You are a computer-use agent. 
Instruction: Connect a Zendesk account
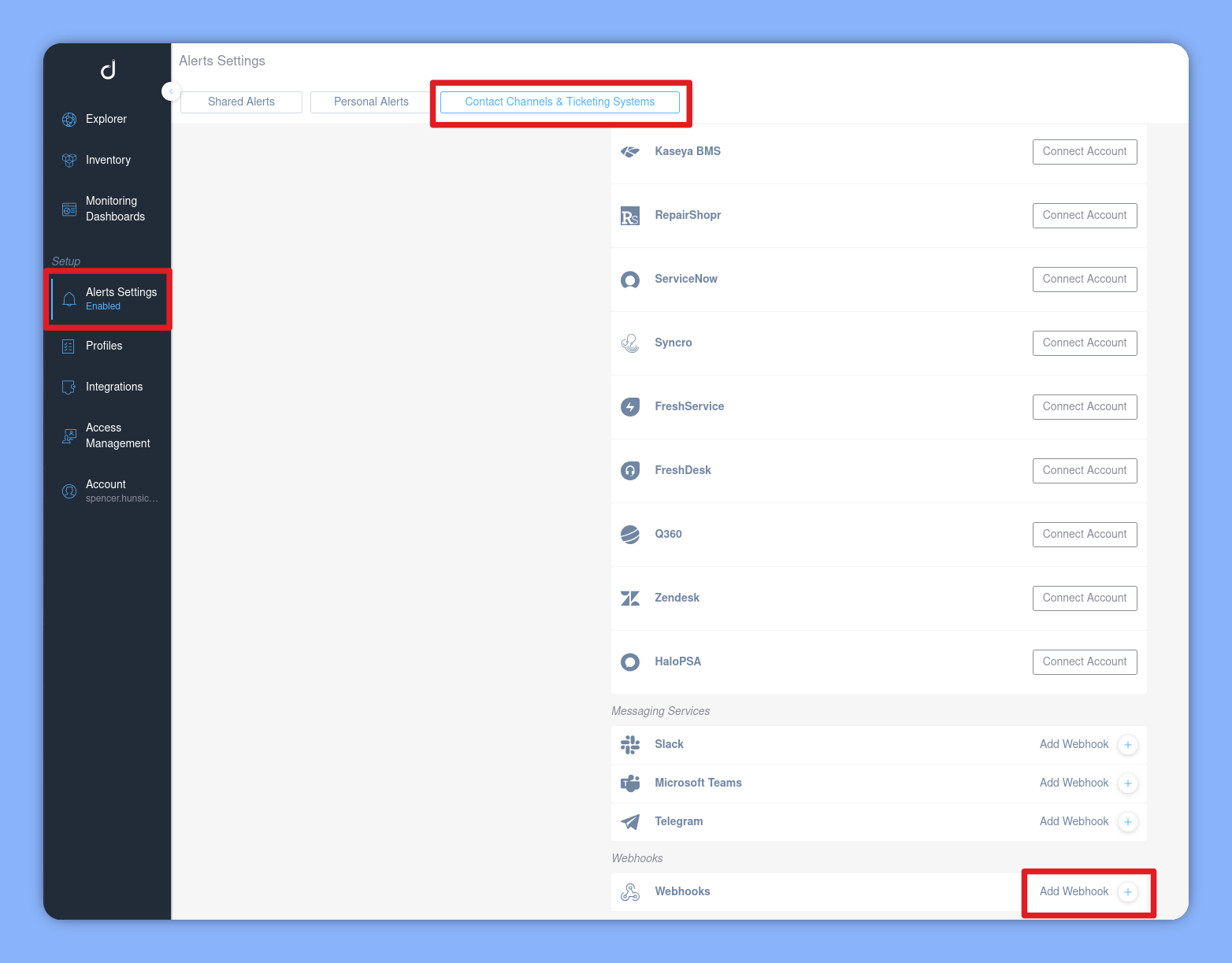point(1085,598)
